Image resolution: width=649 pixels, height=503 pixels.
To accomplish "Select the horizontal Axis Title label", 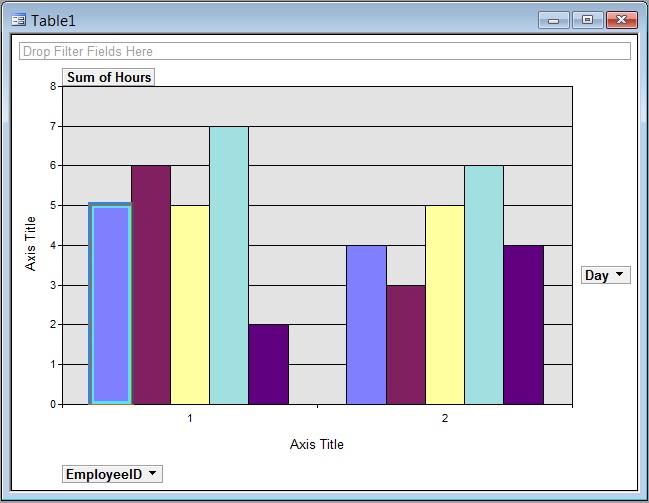I will pyautogui.click(x=317, y=444).
